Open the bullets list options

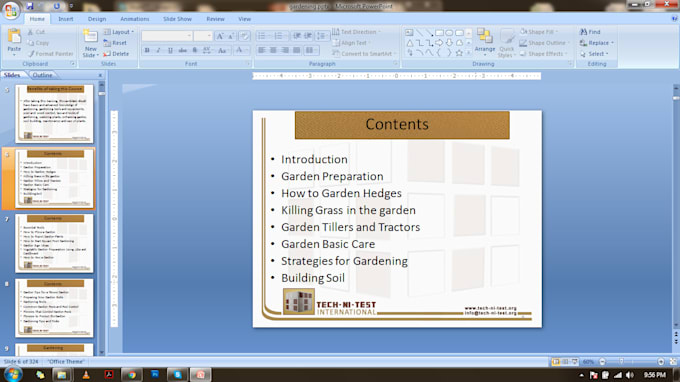click(263, 36)
